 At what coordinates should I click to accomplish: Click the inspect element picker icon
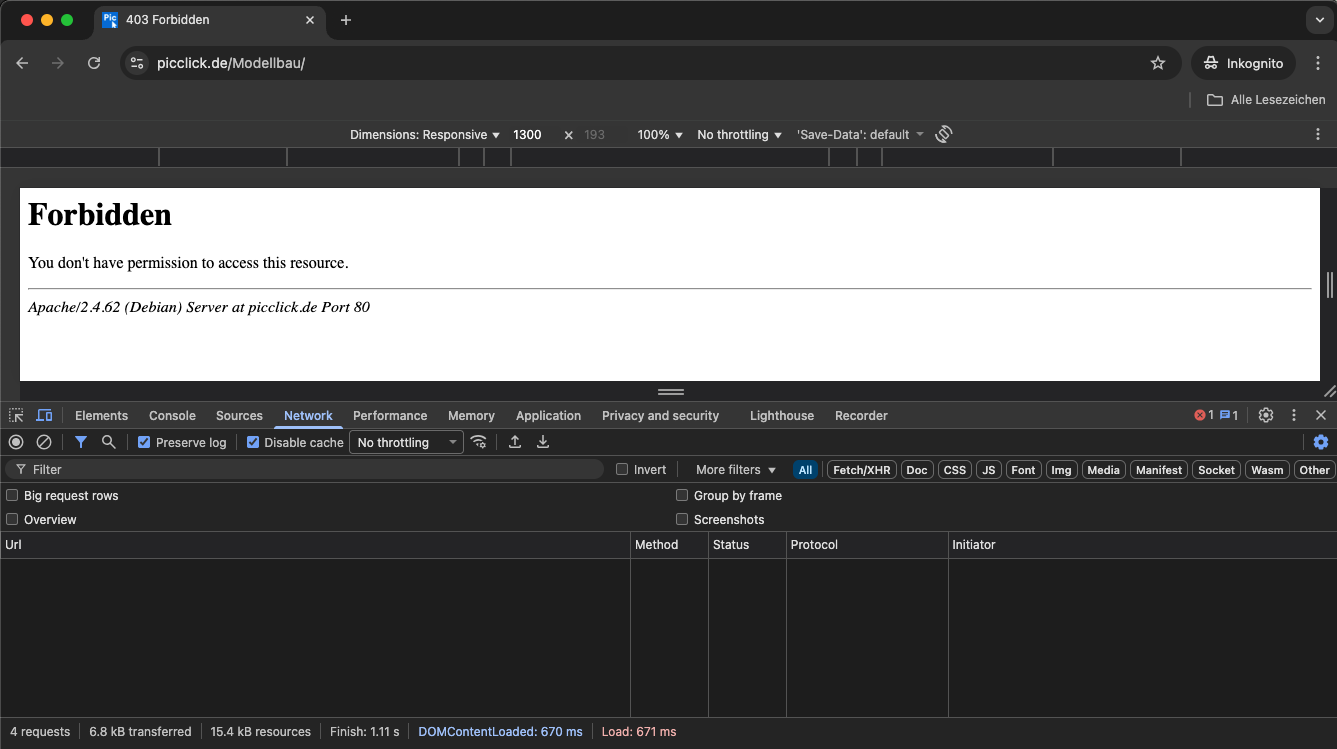point(16,416)
